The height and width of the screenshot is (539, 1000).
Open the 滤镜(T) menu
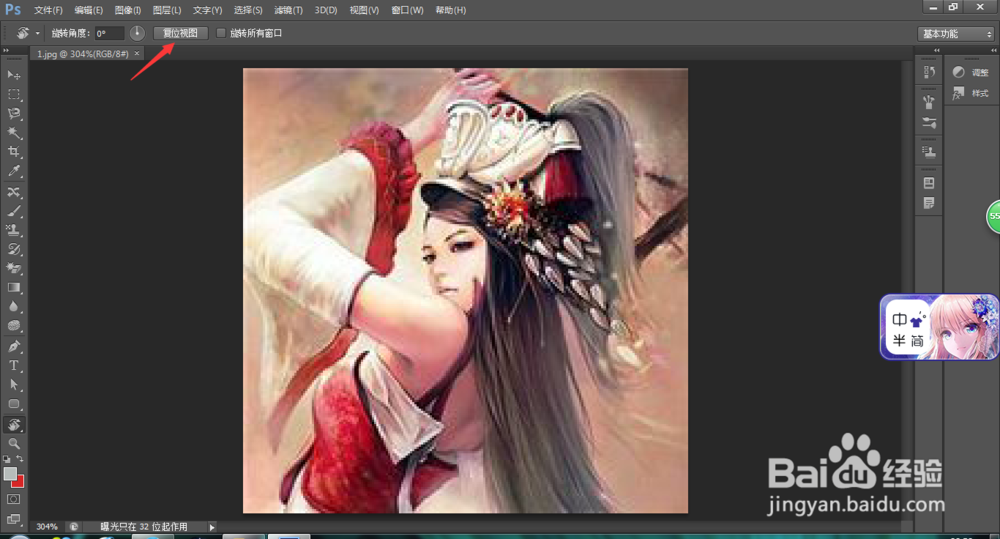pyautogui.click(x=288, y=10)
